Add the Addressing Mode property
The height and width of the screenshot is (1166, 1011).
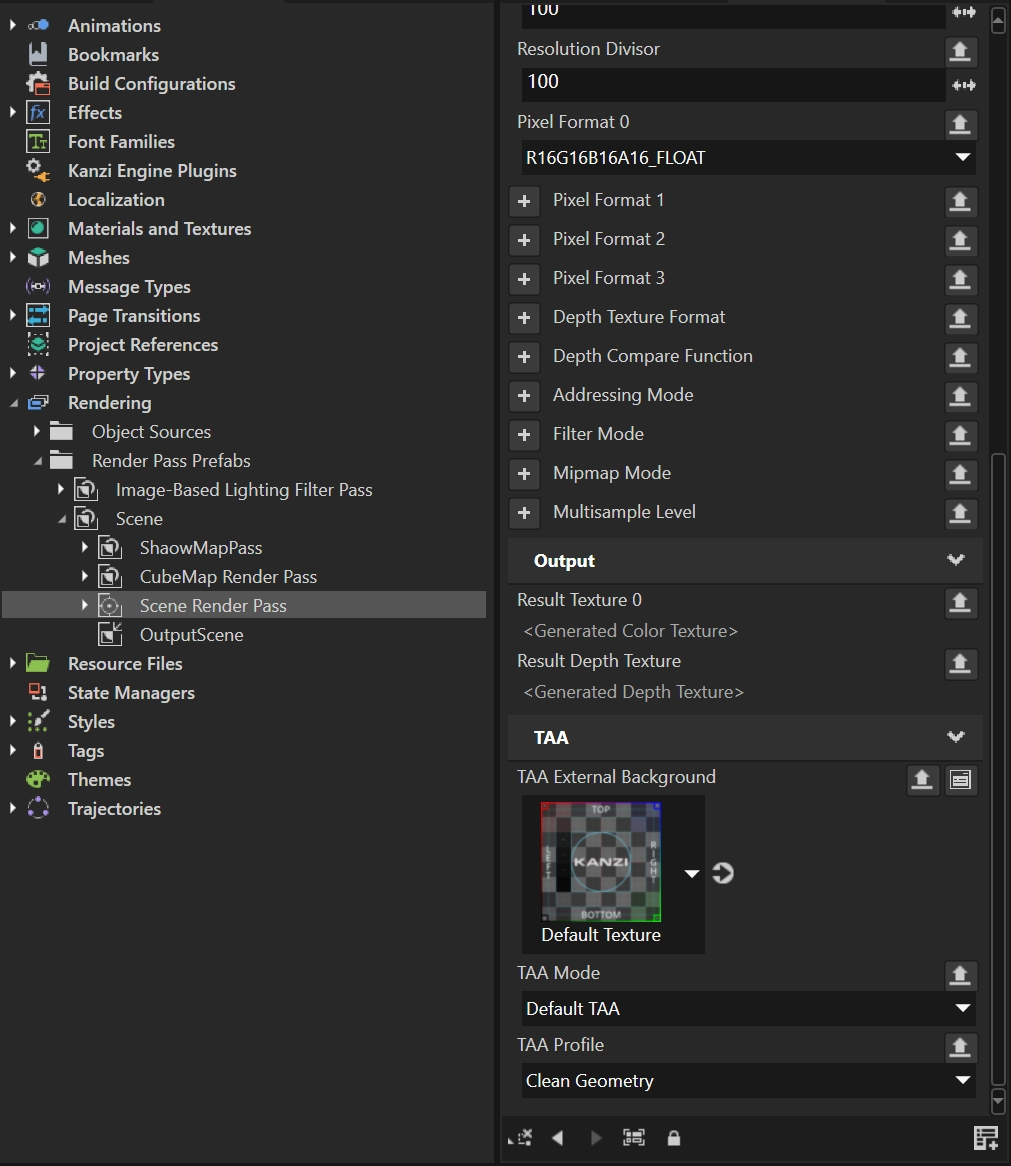(524, 396)
